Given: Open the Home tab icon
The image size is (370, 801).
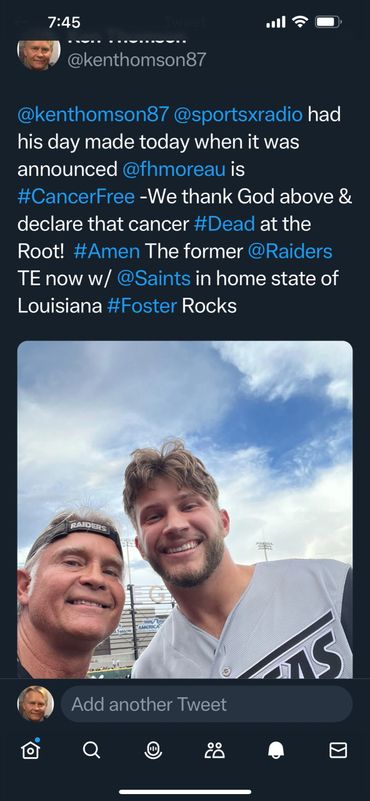Looking at the screenshot, I should point(30,749).
